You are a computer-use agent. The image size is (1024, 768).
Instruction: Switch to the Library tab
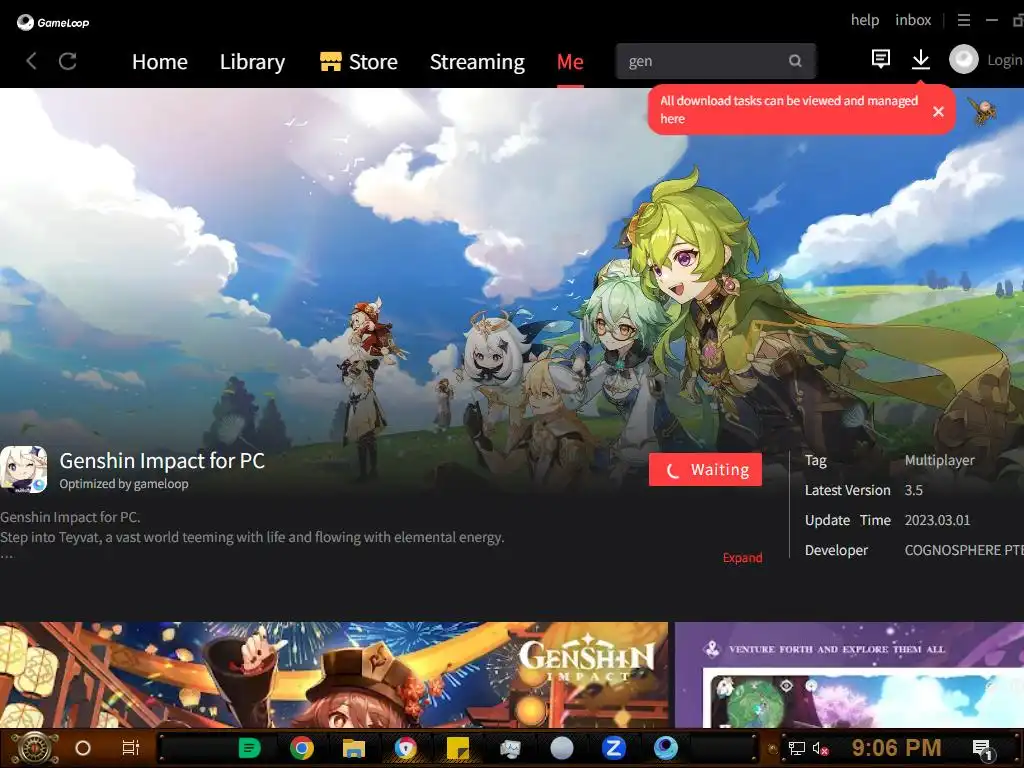coord(252,61)
